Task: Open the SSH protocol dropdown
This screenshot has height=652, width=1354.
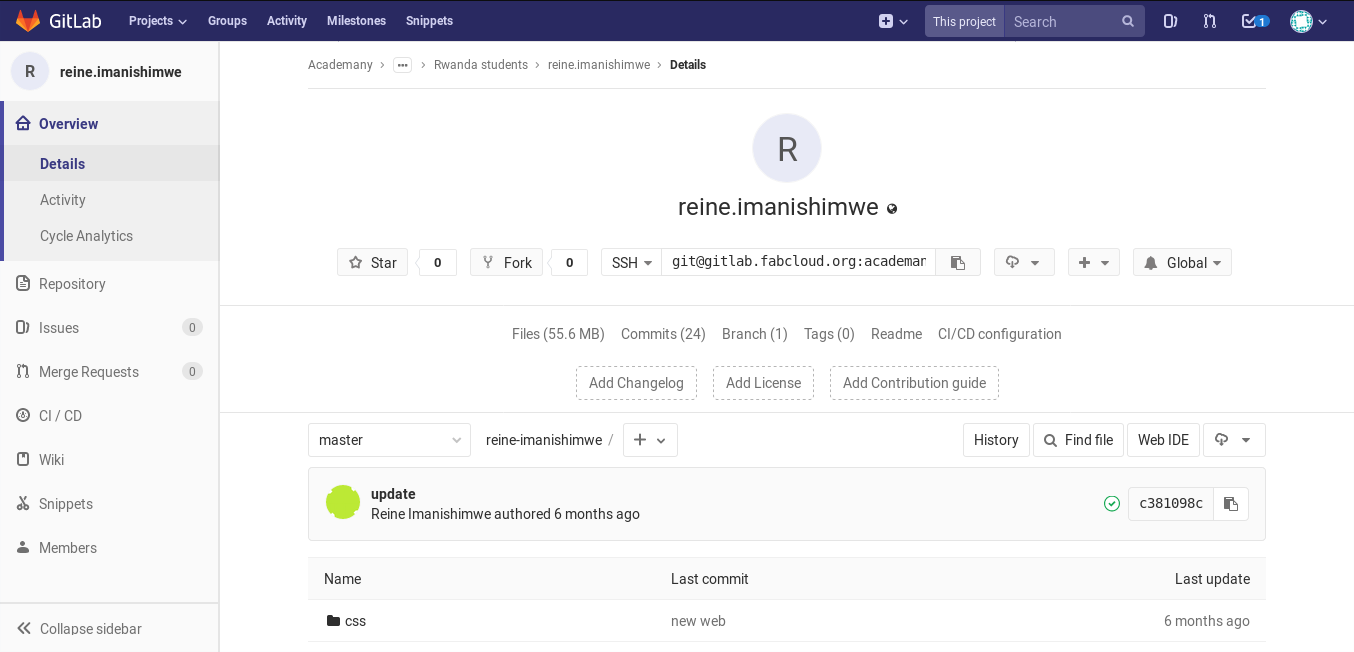Action: point(630,262)
